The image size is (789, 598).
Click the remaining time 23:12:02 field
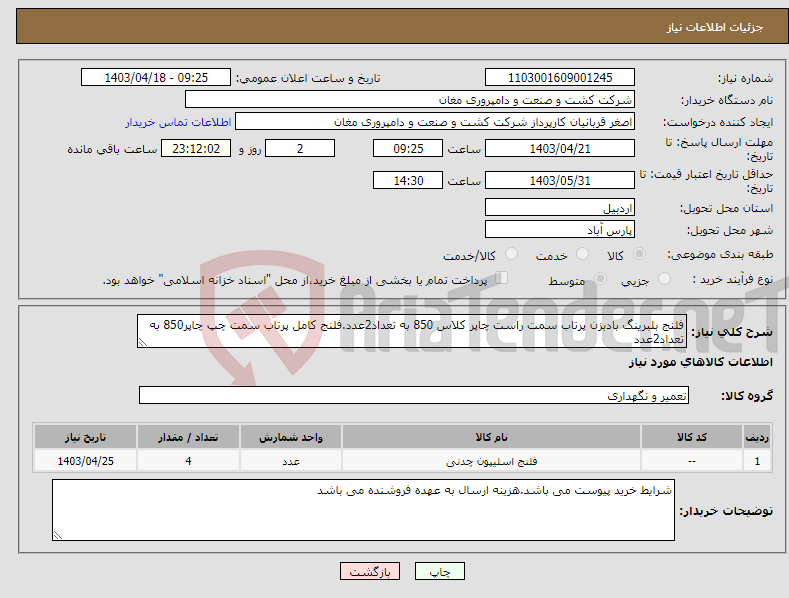click(196, 148)
